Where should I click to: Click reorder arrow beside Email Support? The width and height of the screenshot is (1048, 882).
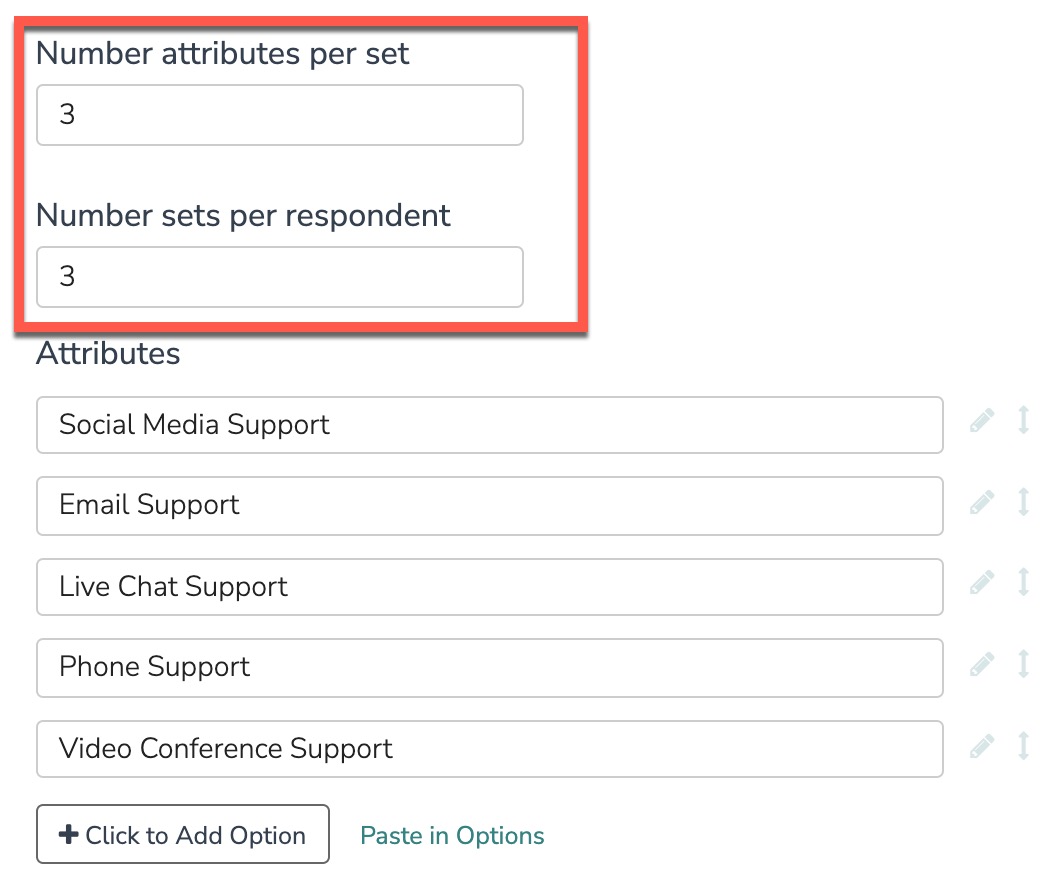click(x=1023, y=503)
